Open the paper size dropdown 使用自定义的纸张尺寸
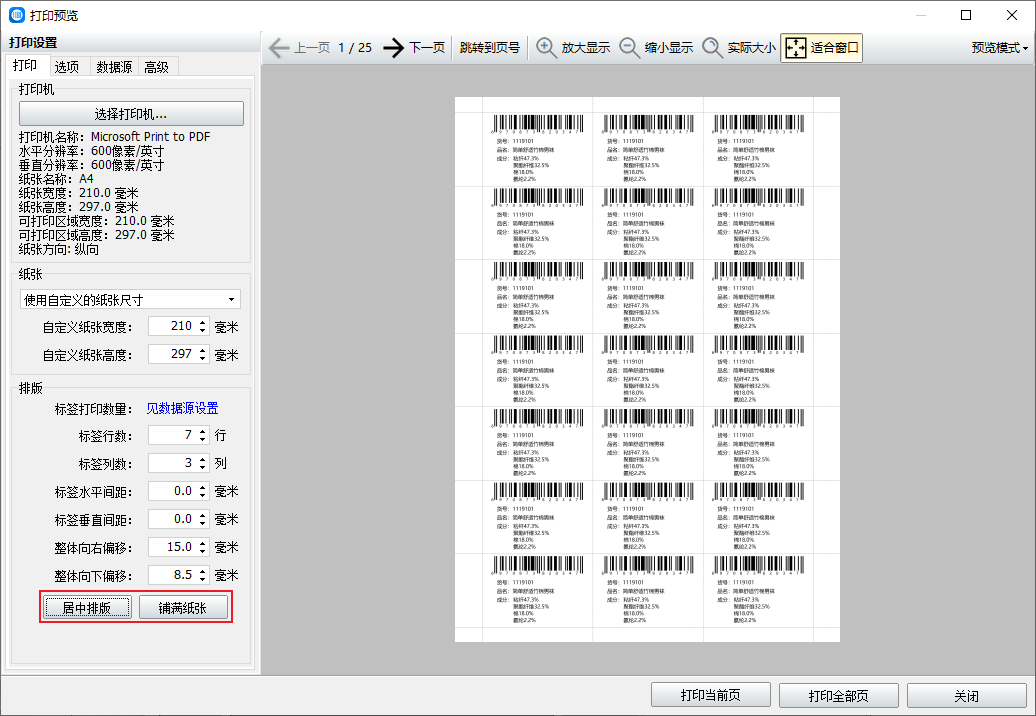Viewport: 1036px width, 716px height. click(130, 300)
